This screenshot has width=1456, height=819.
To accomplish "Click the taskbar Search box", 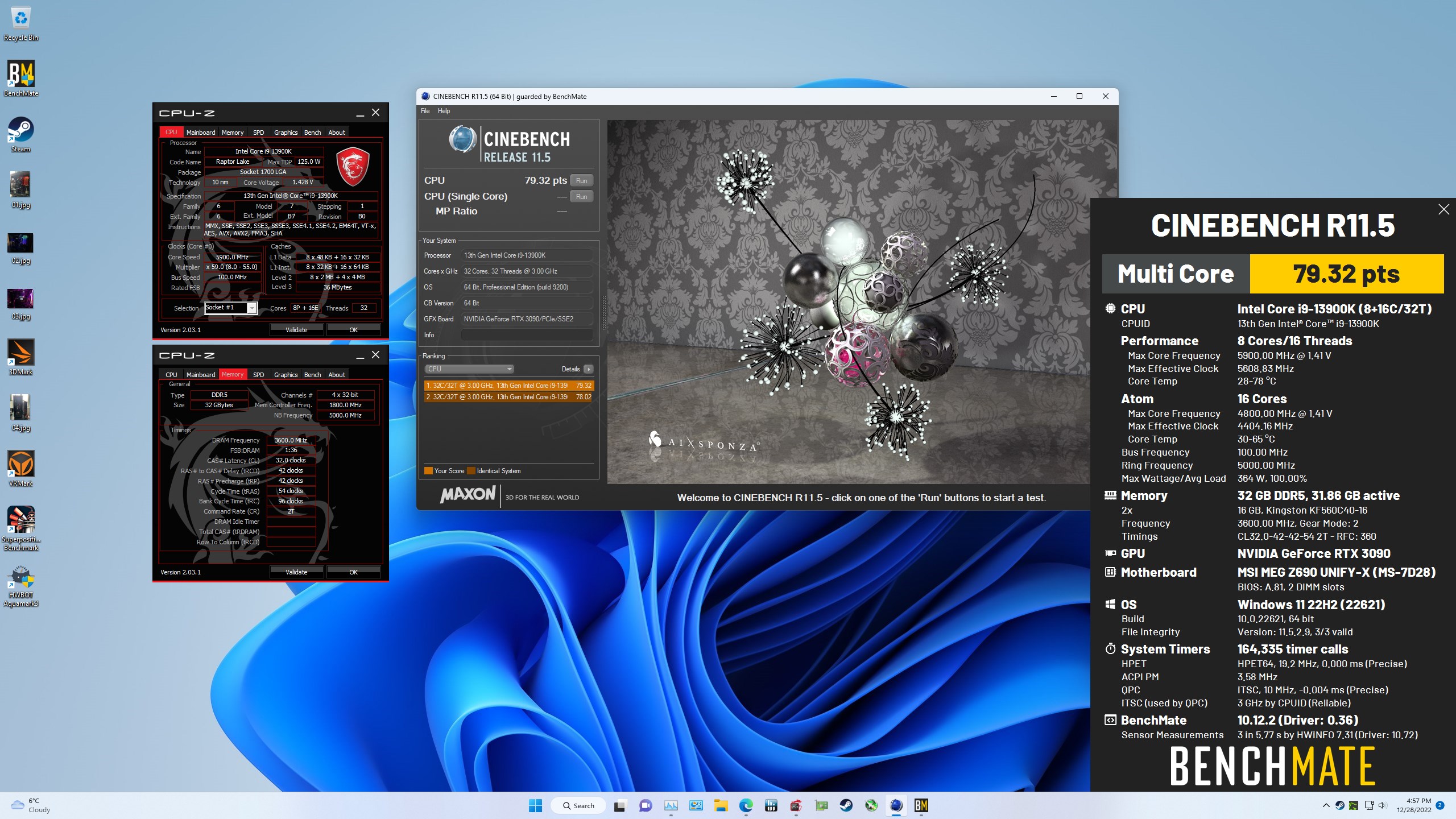I will (x=578, y=805).
